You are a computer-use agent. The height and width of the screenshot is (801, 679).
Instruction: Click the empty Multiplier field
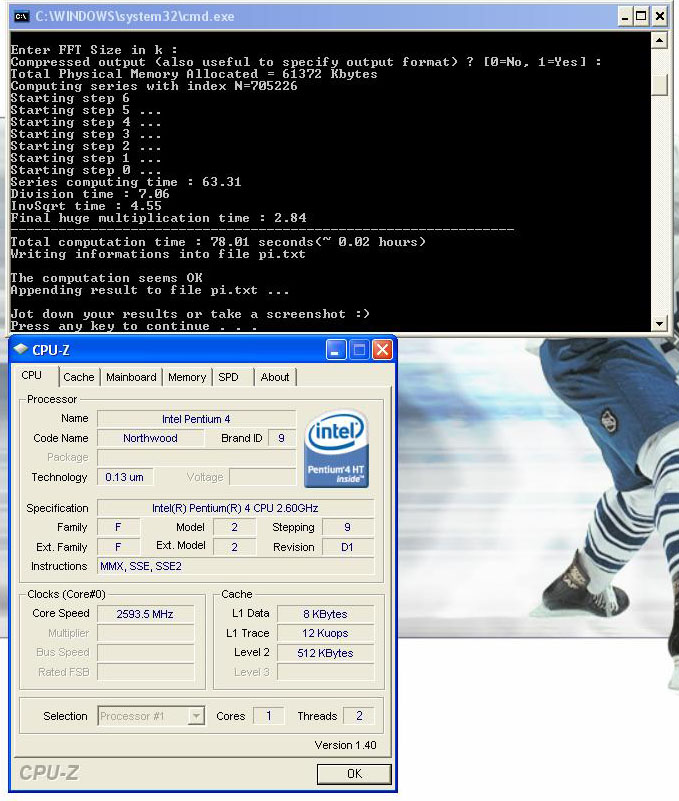pyautogui.click(x=145, y=633)
